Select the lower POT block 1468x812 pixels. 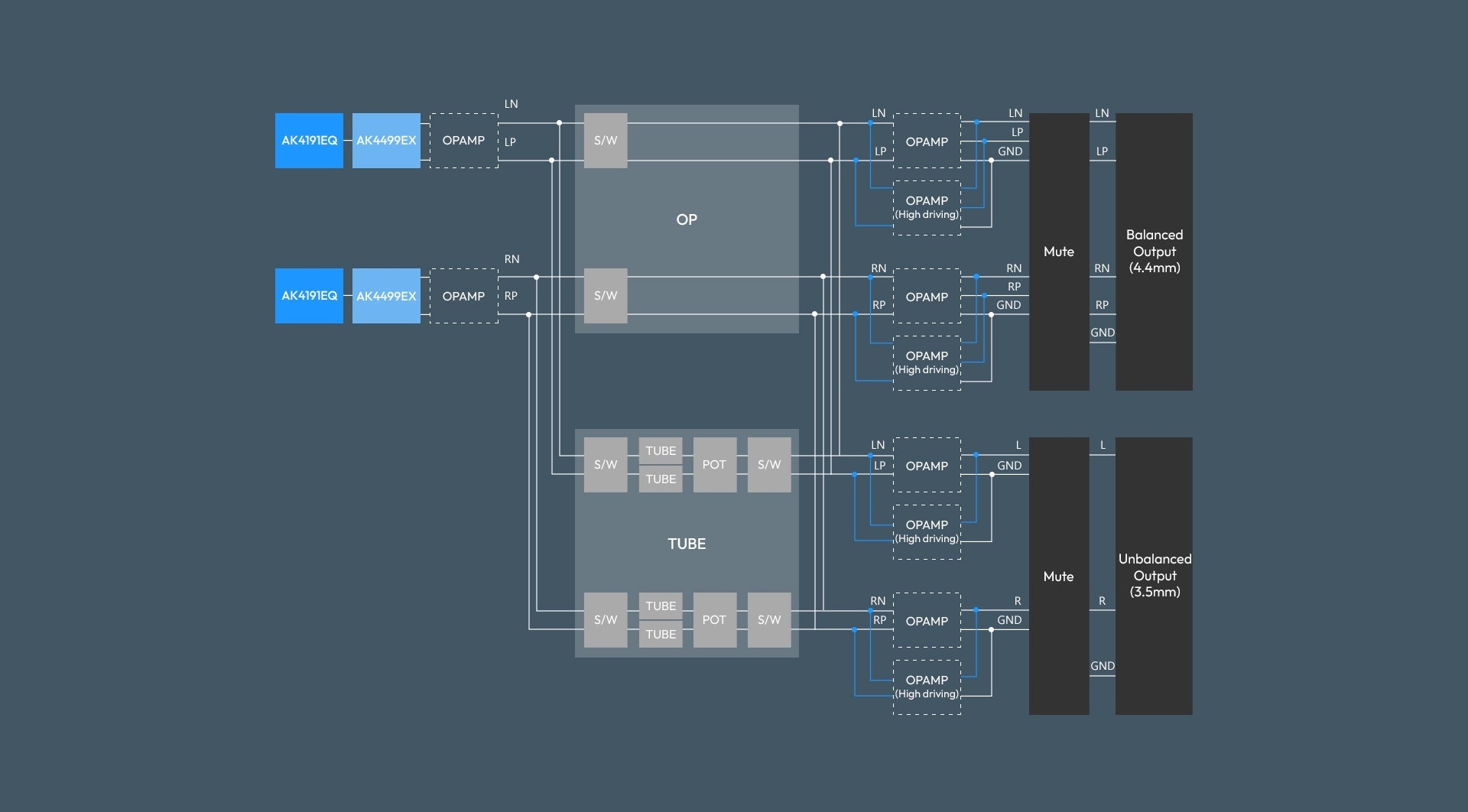714,620
